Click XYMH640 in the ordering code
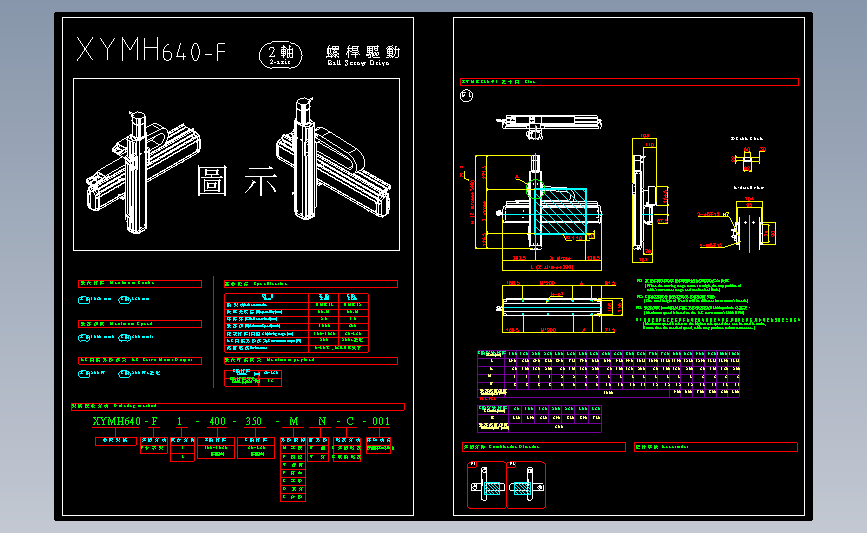The width and height of the screenshot is (867, 533). pyautogui.click(x=117, y=421)
